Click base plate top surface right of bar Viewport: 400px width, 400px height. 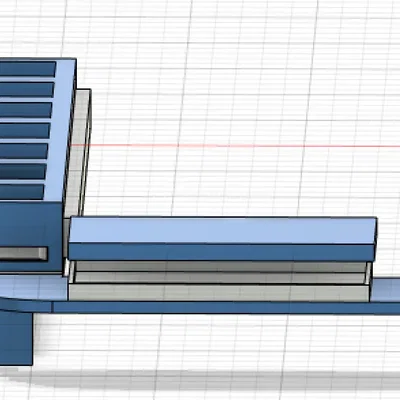pyautogui.click(x=386, y=289)
